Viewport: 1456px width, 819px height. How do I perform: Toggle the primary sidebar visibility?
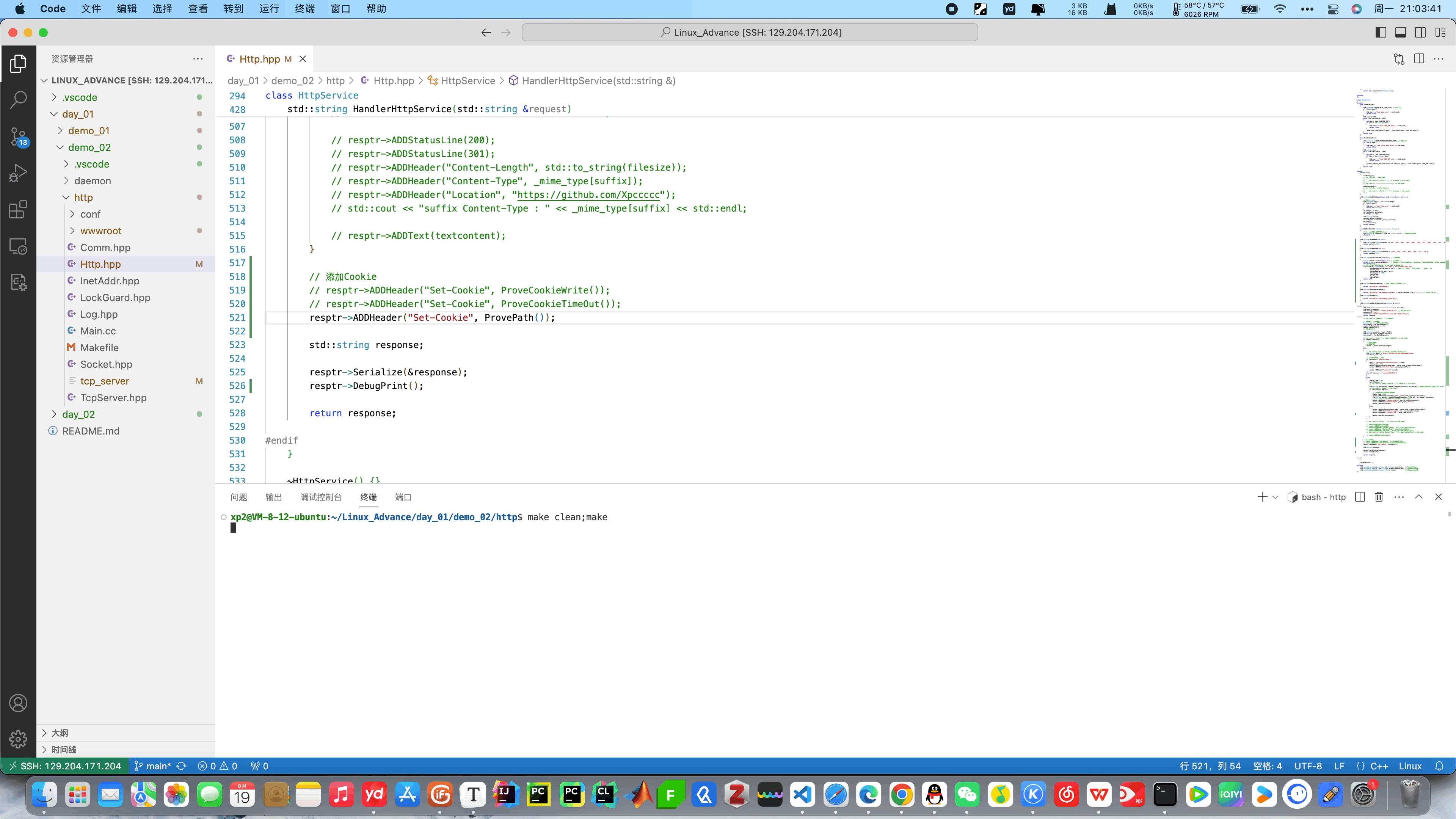coord(1381,32)
